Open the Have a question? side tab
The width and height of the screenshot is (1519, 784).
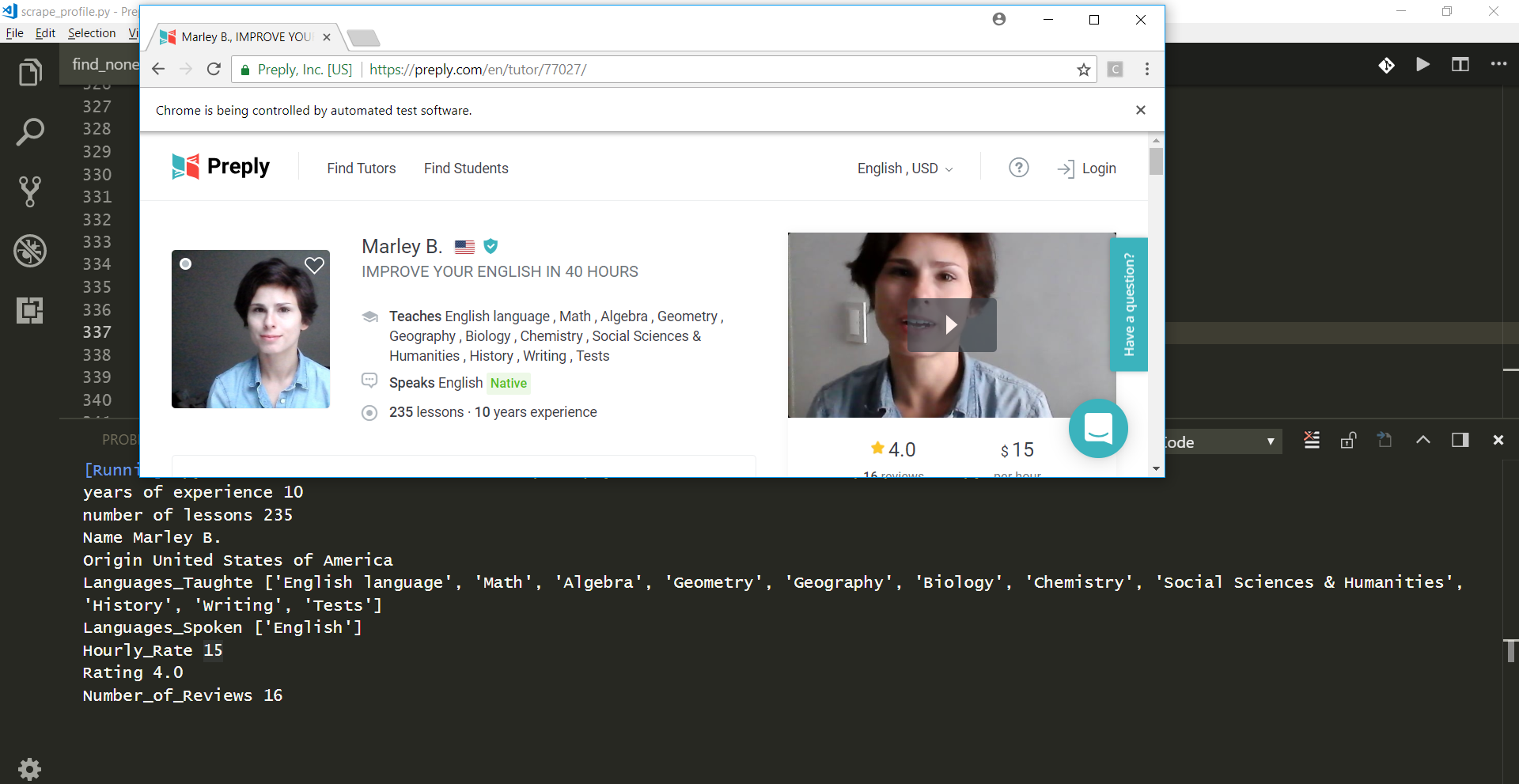tap(1129, 305)
